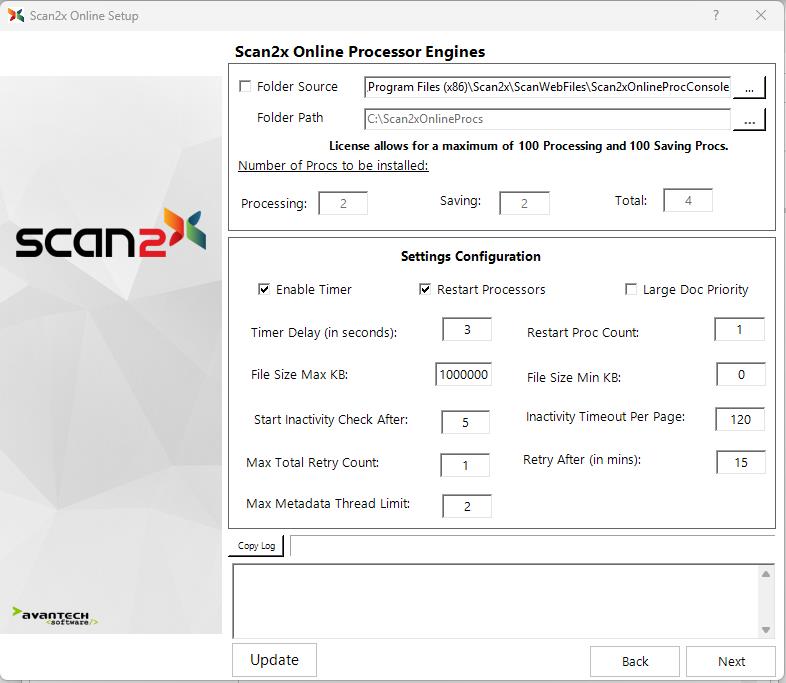Click the Scan2x app icon in title bar

click(16, 16)
